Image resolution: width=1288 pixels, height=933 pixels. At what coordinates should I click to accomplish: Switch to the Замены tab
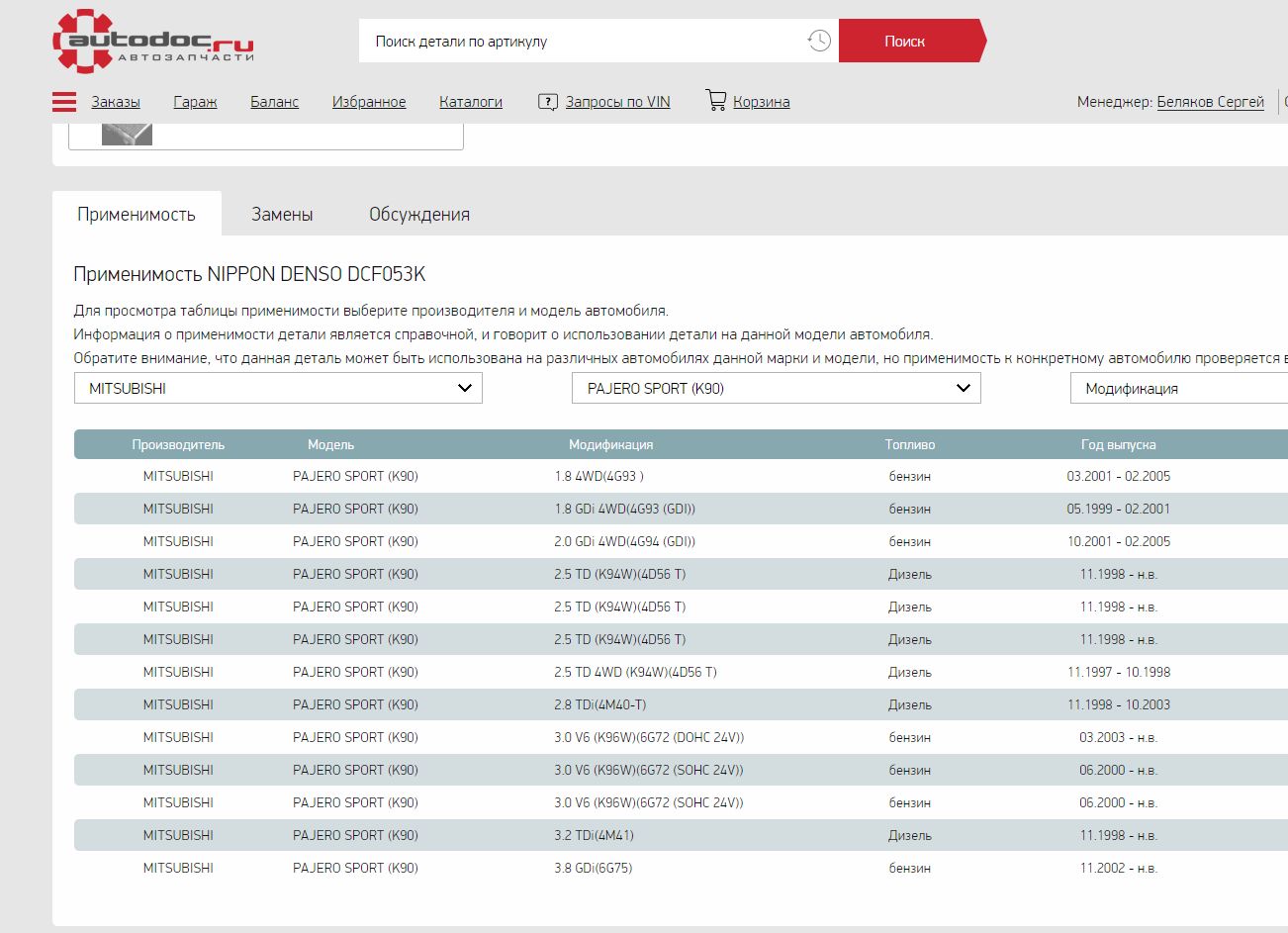[x=282, y=215]
